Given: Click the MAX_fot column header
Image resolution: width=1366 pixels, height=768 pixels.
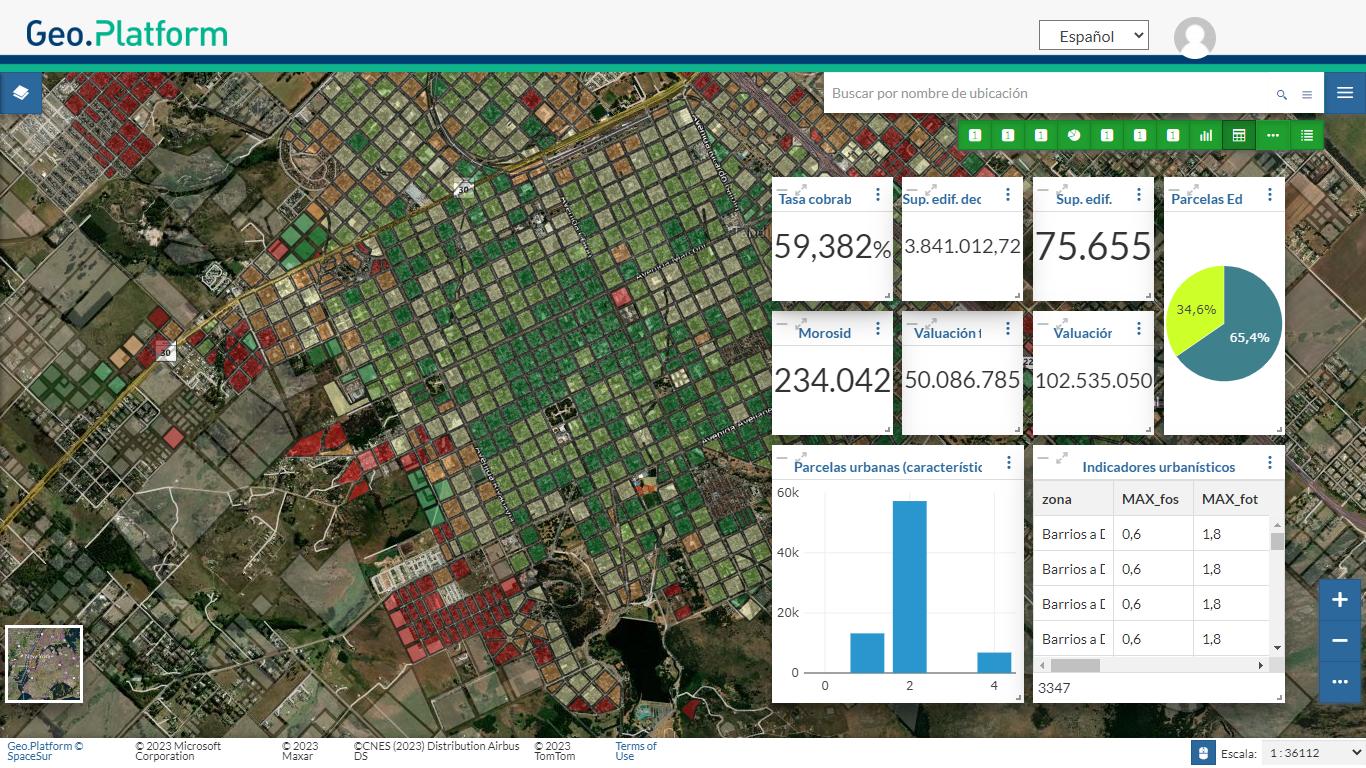Looking at the screenshot, I should [1232, 499].
